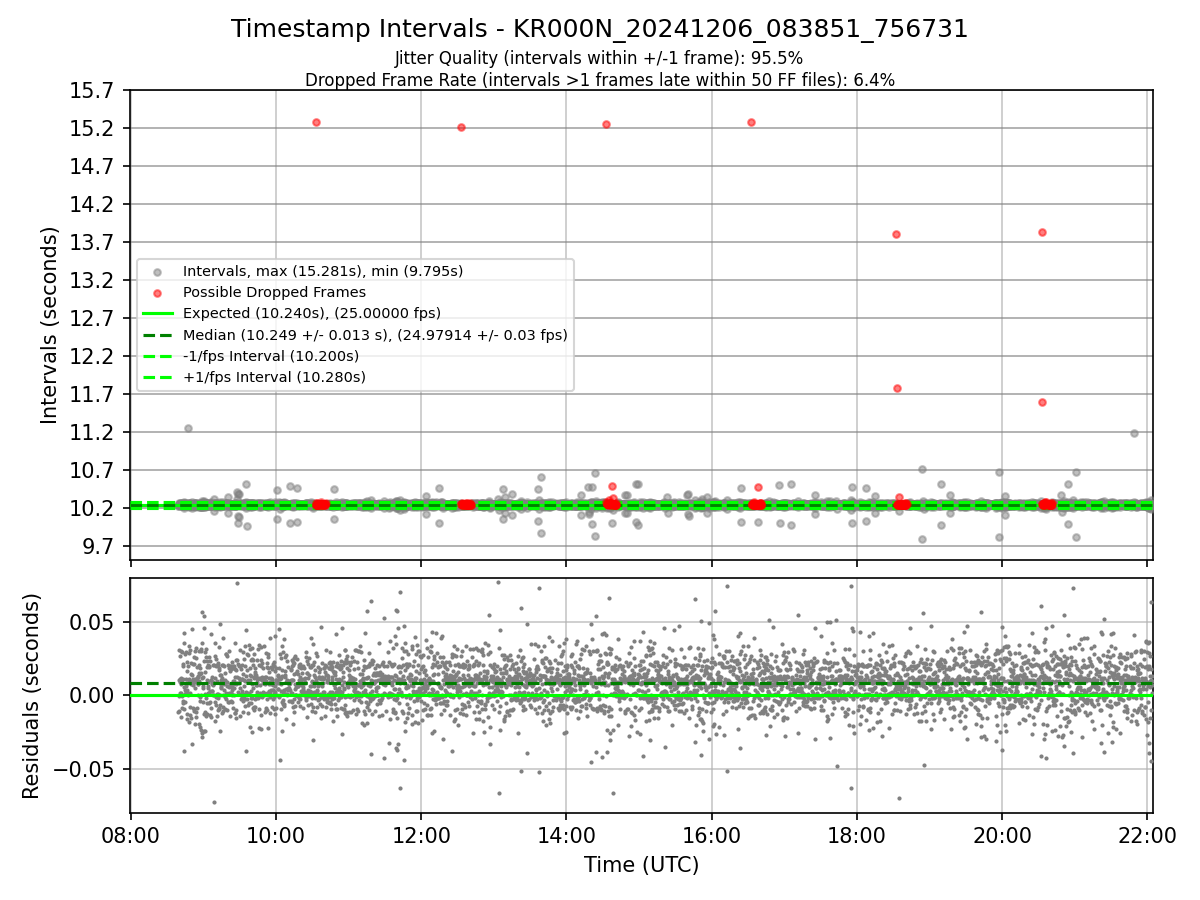
Task: Click the x-axis tick label '14:00'
Action: 566,837
